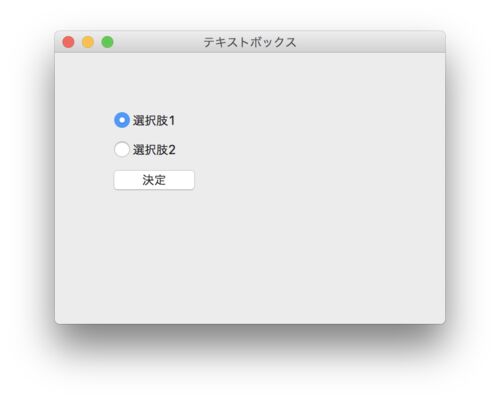Click the yellow traffic light icon
This screenshot has width=500, height=402.
coord(88,42)
